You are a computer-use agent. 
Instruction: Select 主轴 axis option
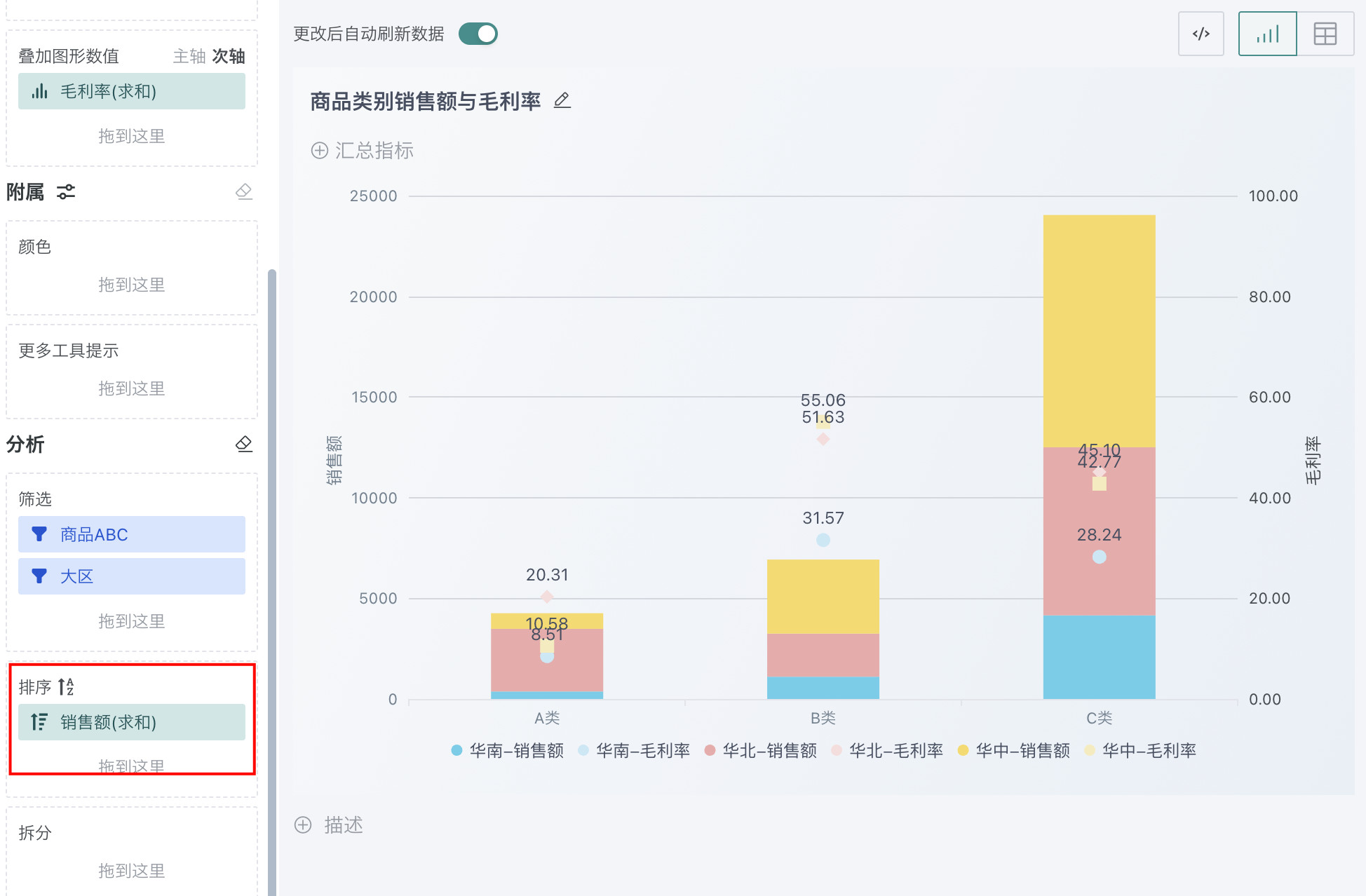point(189,56)
